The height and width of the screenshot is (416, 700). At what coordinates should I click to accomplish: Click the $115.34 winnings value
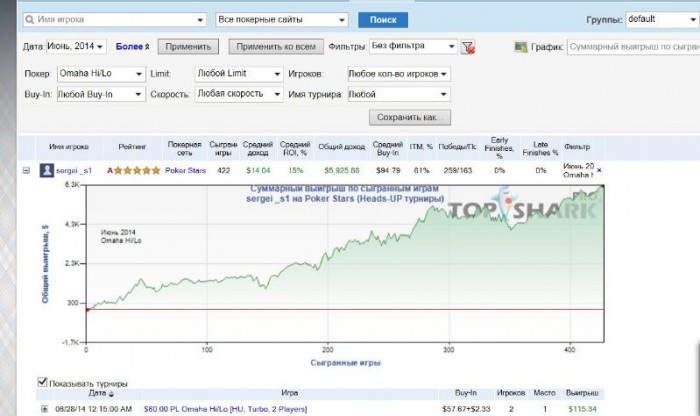[x=582, y=409]
